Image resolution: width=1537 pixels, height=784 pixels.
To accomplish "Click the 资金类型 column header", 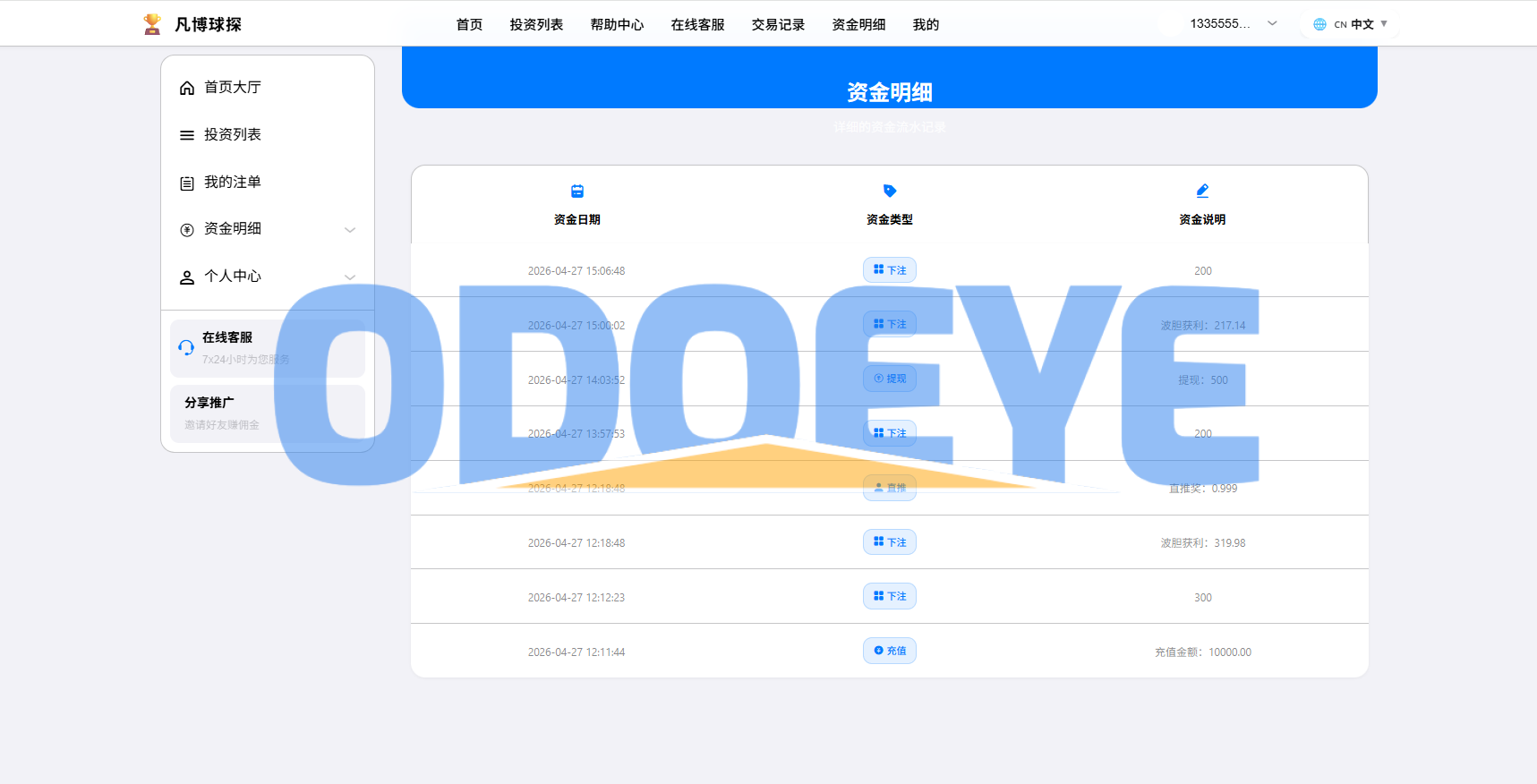I will [x=890, y=219].
